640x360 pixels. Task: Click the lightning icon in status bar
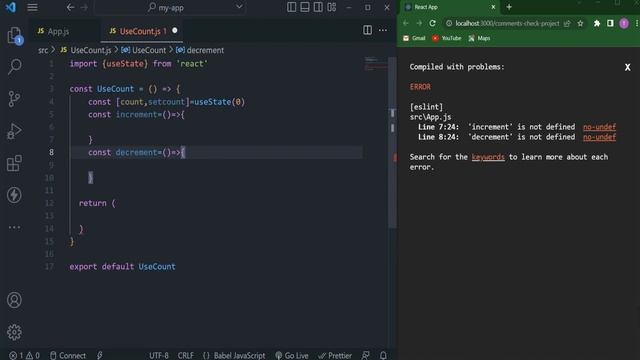click(100, 356)
